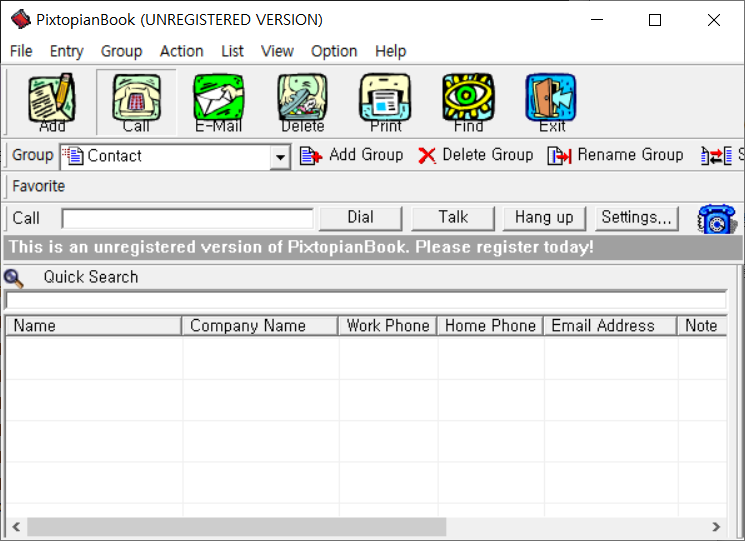Open the call Settings... button
The image size is (745, 541).
(637, 218)
